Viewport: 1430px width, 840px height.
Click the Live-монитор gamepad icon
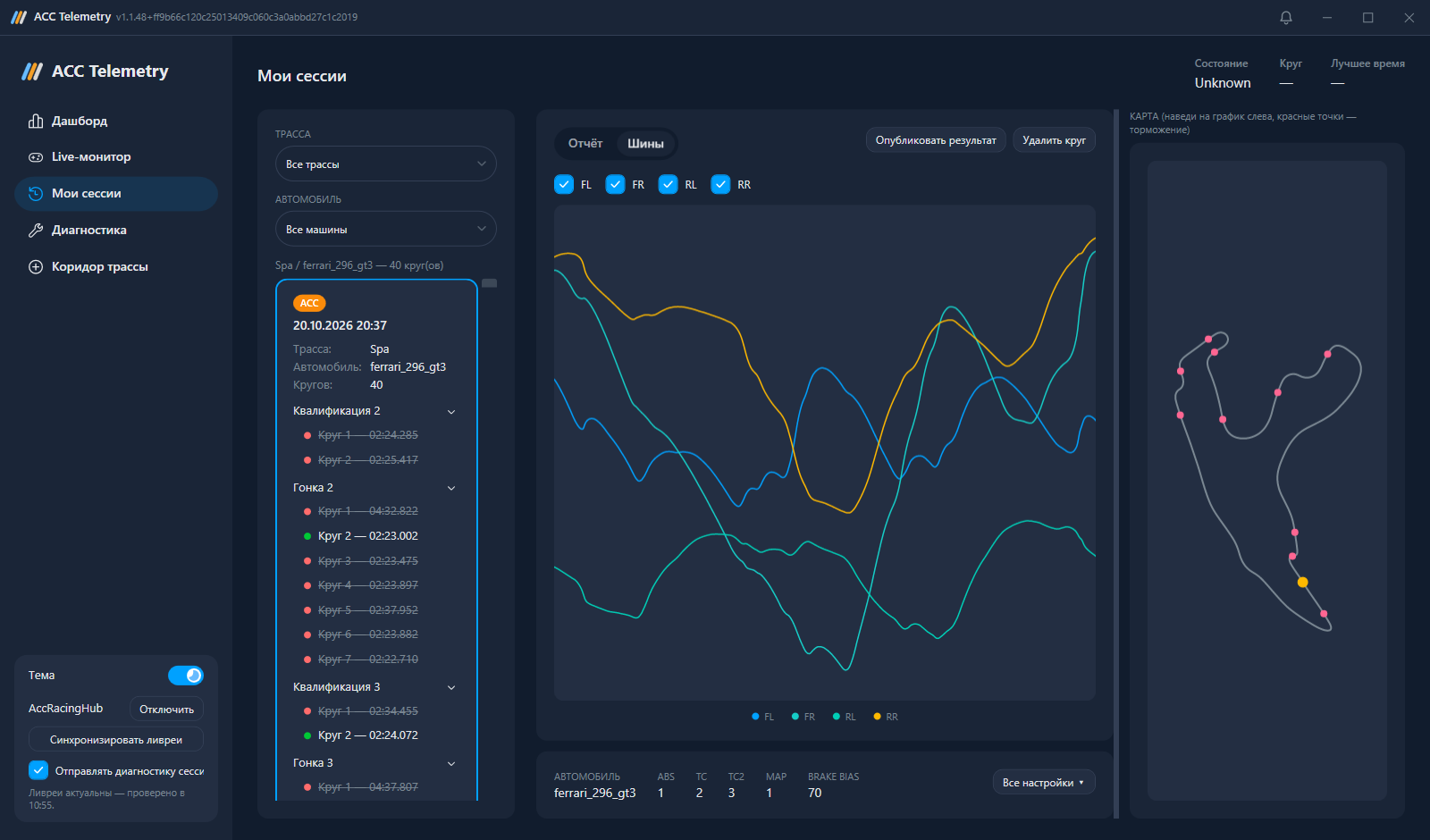(x=36, y=157)
